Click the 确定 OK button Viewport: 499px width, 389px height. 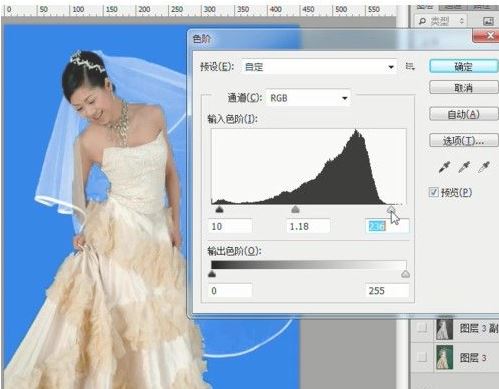[463, 67]
